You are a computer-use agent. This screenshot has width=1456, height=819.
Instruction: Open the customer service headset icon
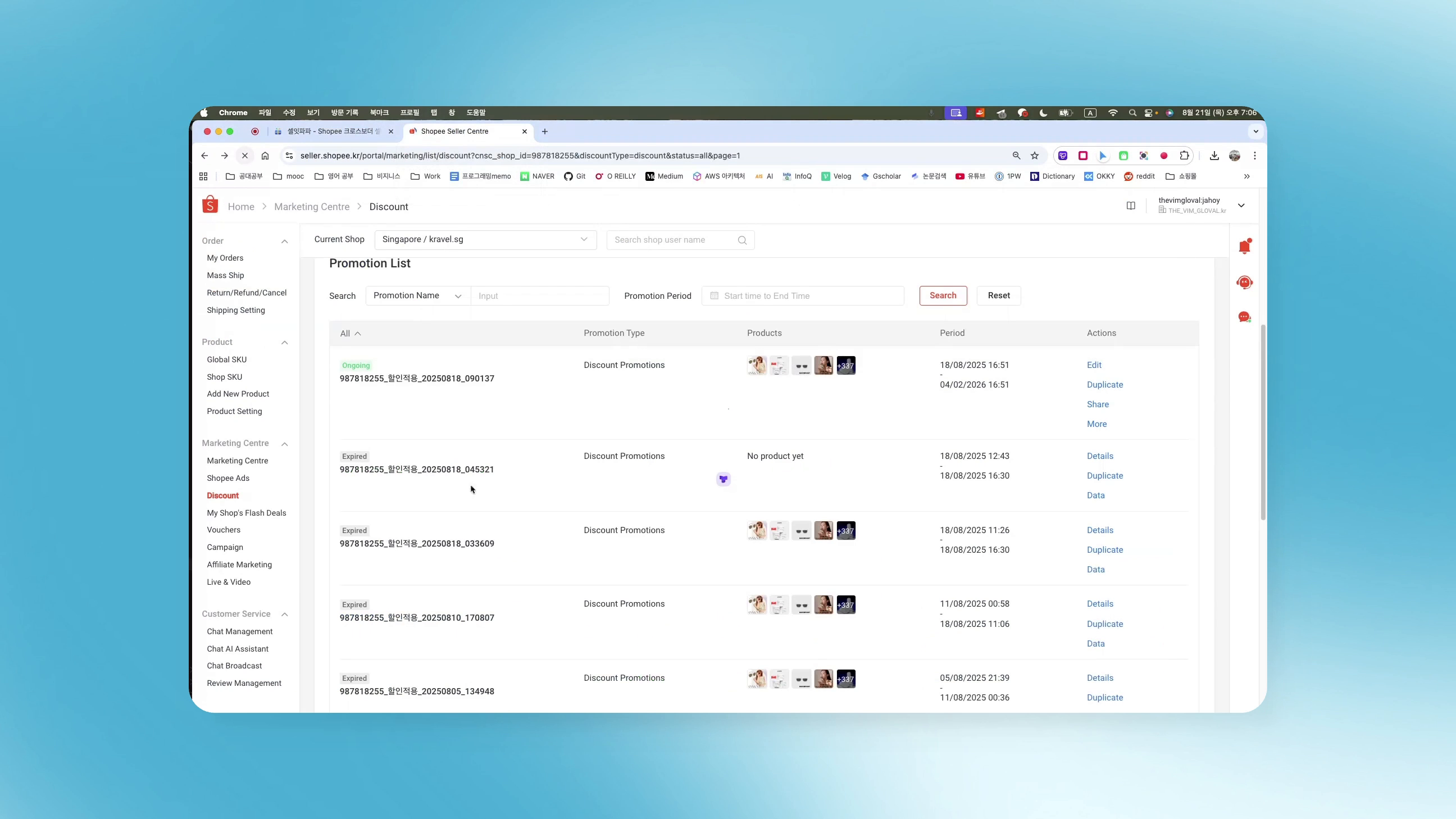1244,282
